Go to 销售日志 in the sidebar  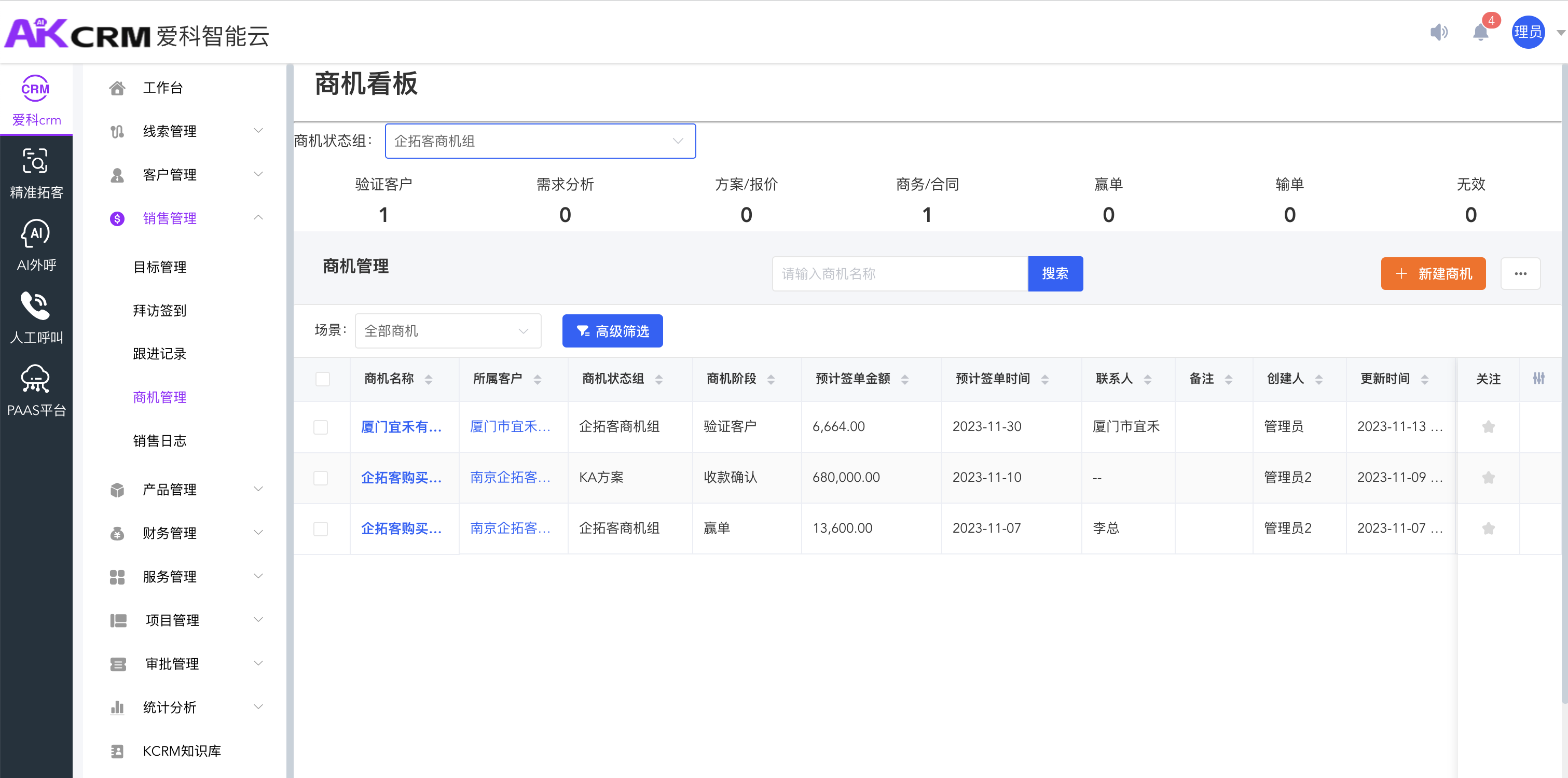[x=159, y=441]
